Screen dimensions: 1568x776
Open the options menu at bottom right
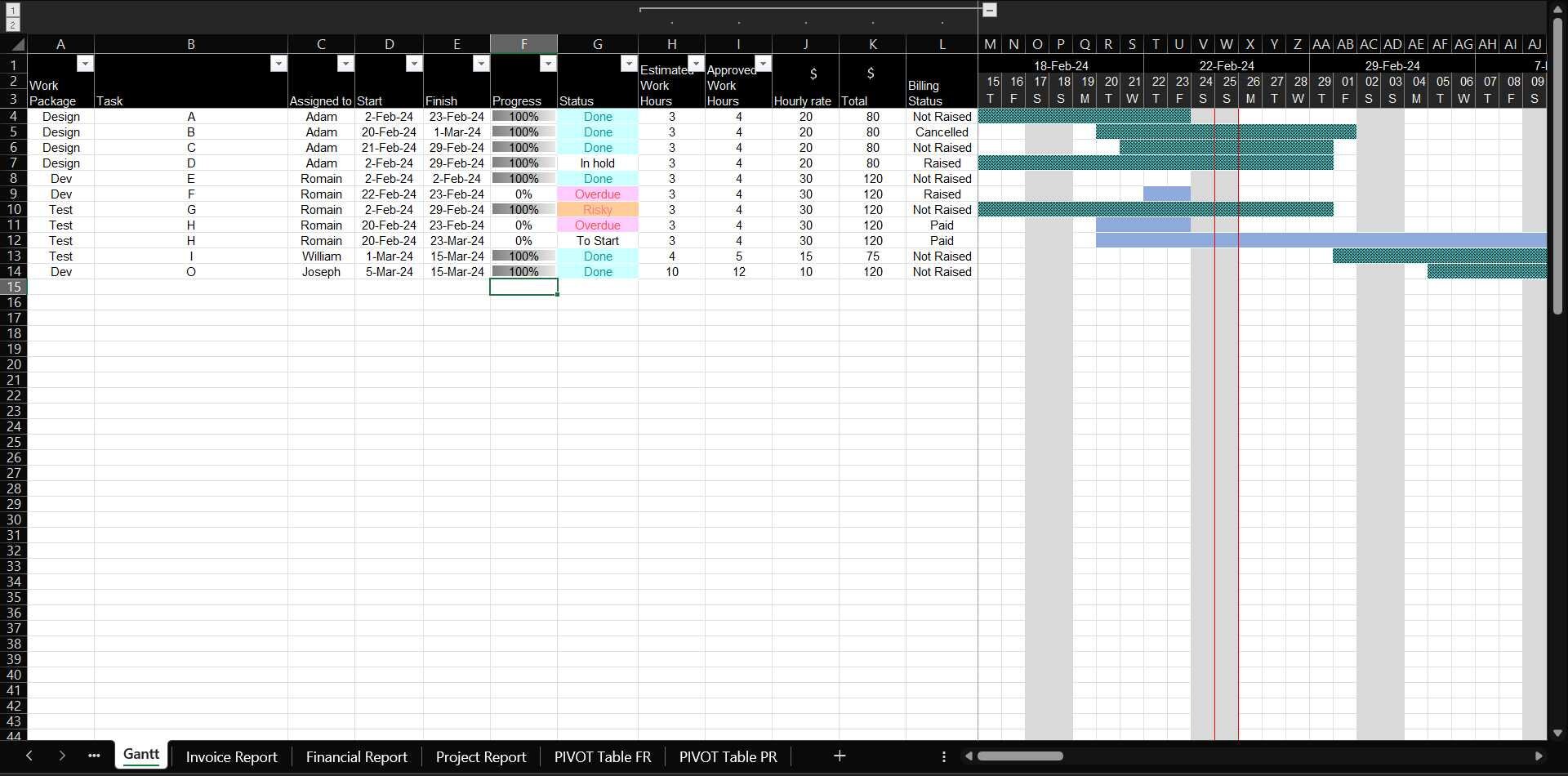pos(944,757)
